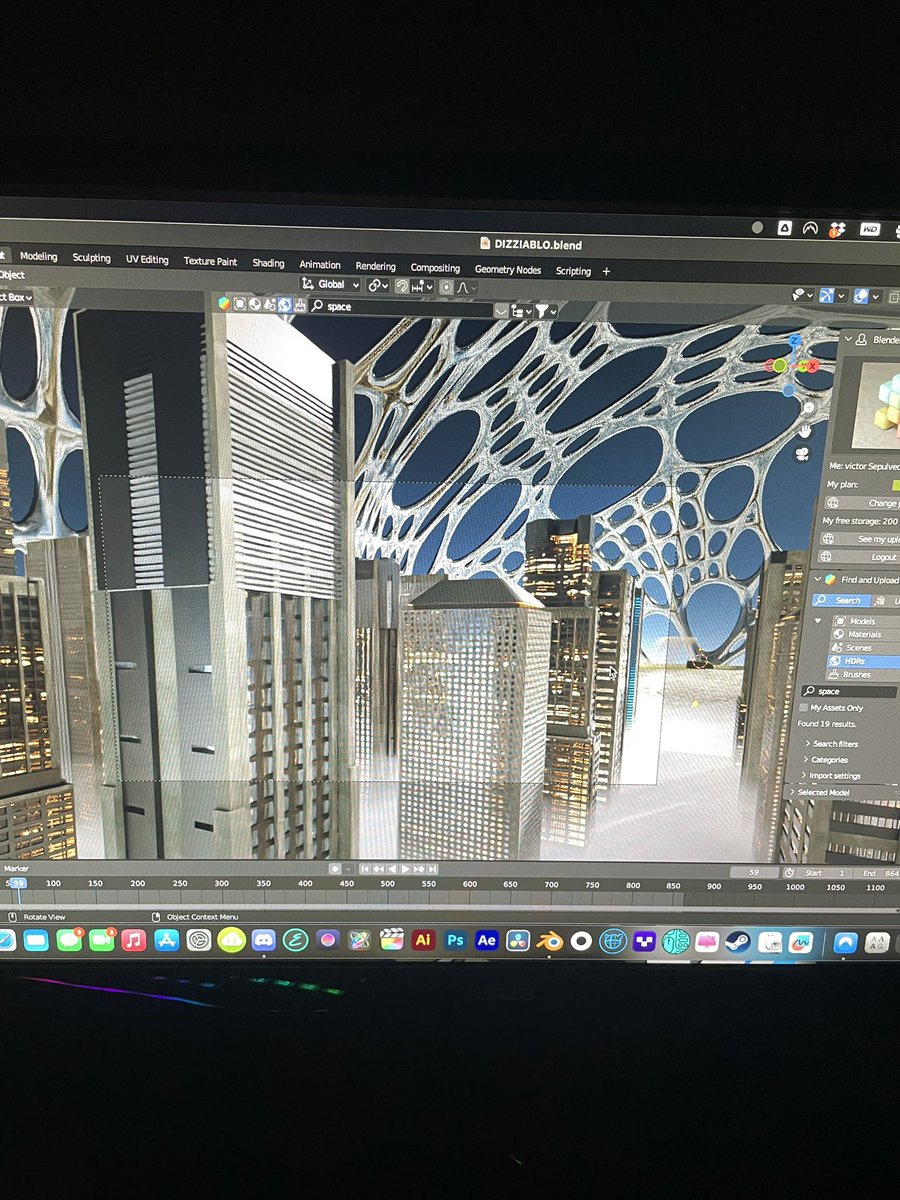900x1200 pixels.
Task: Jump to timeline end frame
Action: [x=432, y=869]
